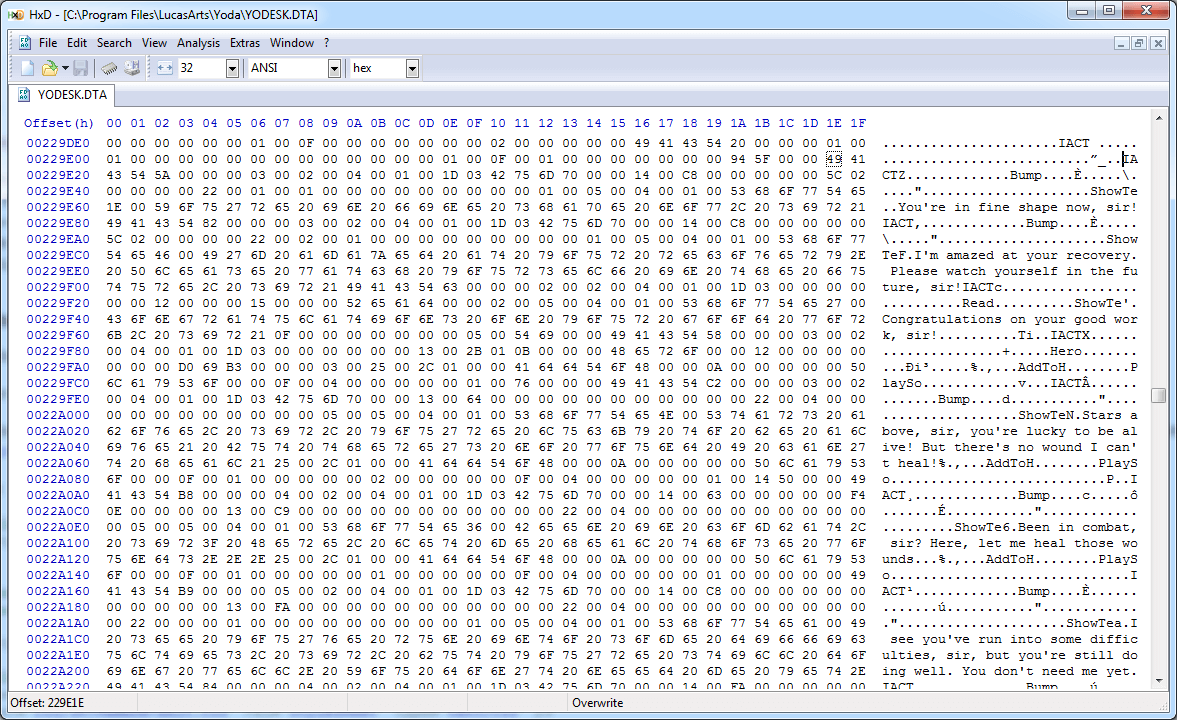Click the Open file folder icon

pyautogui.click(x=49, y=68)
